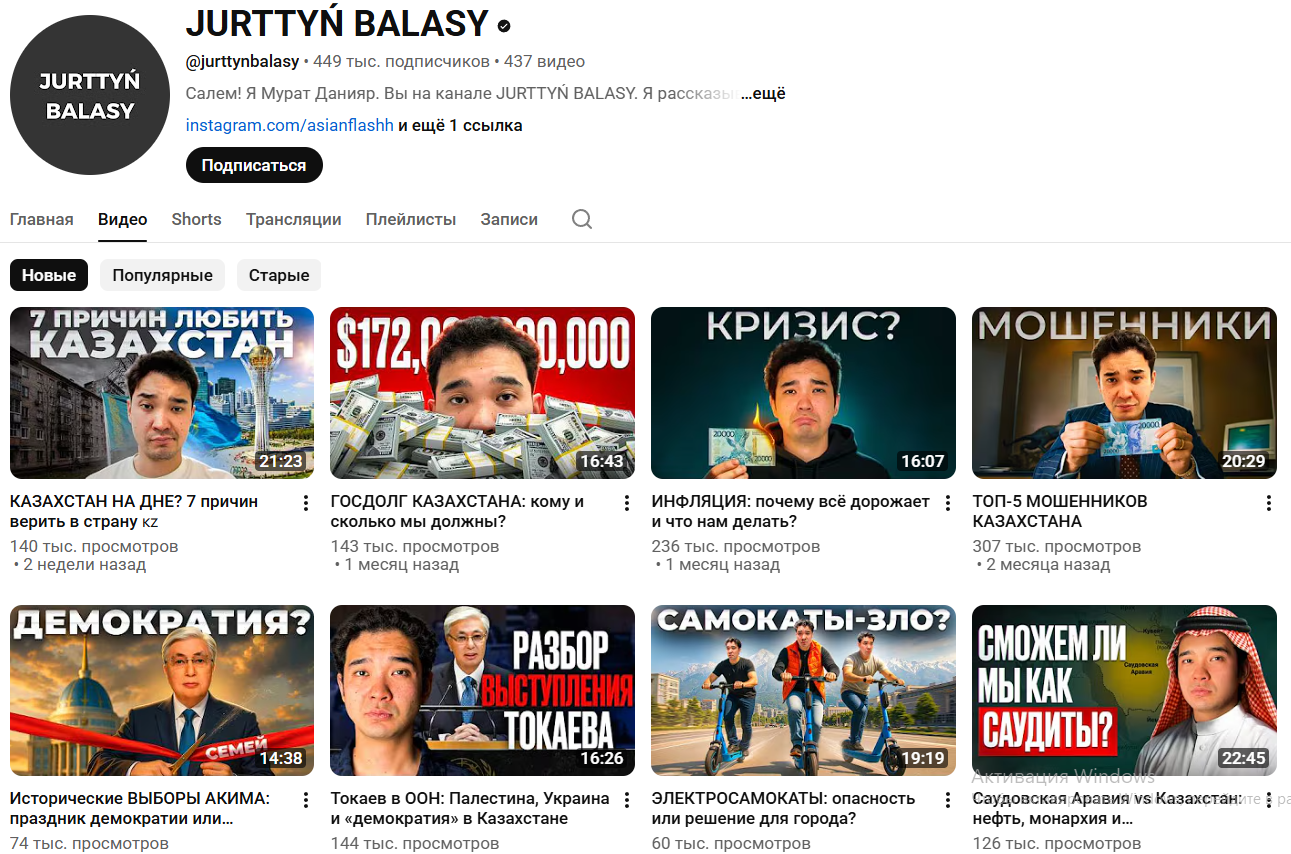Select the Старые sort filter chip
The image size is (1291, 854).
[x=279, y=275]
